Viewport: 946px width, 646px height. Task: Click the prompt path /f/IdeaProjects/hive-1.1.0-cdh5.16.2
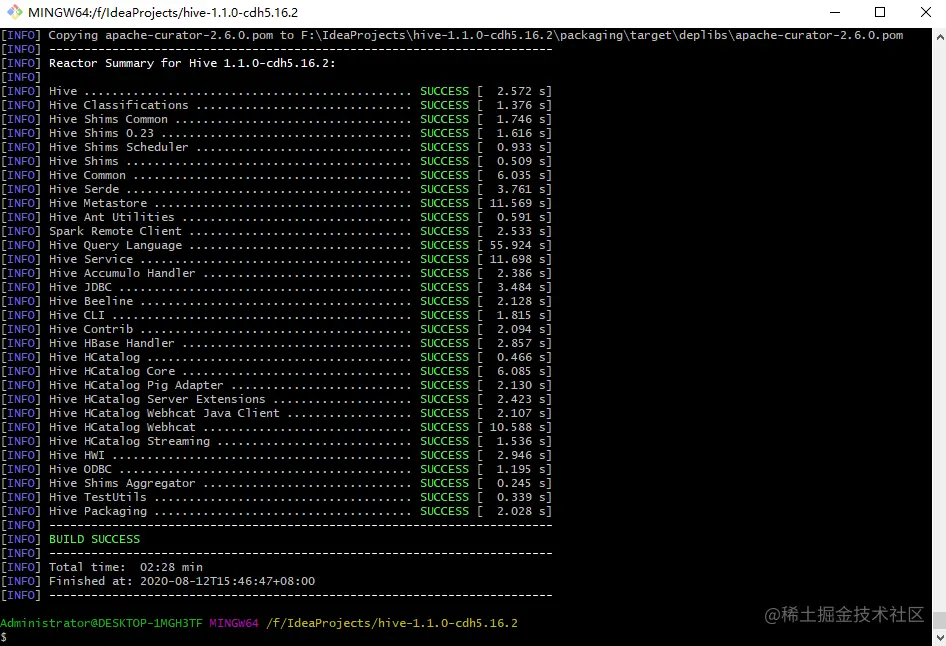(x=392, y=623)
